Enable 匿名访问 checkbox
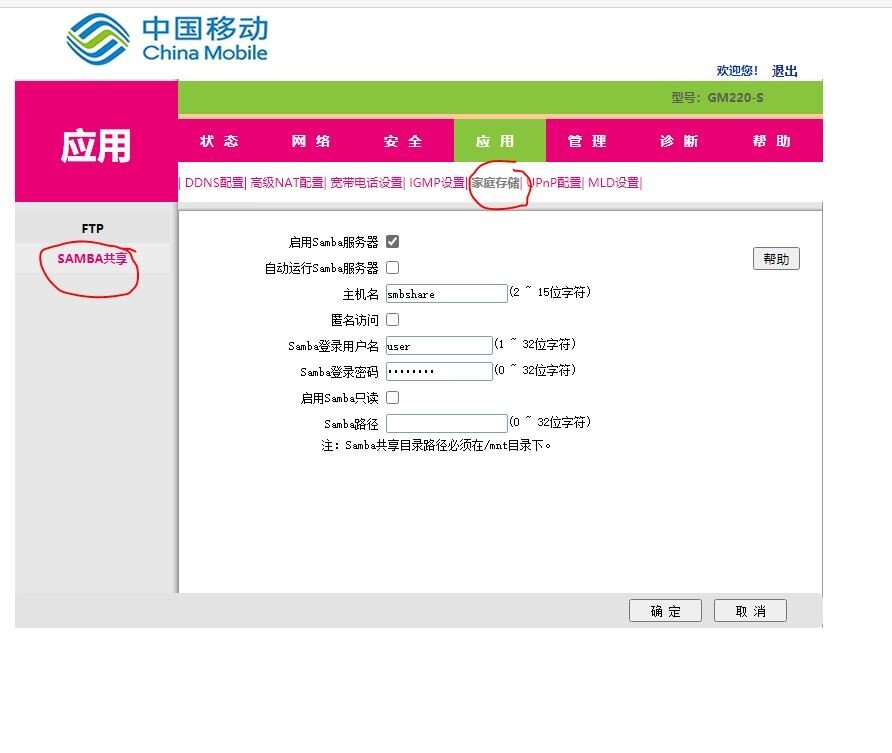The height and width of the screenshot is (753, 892). click(393, 320)
